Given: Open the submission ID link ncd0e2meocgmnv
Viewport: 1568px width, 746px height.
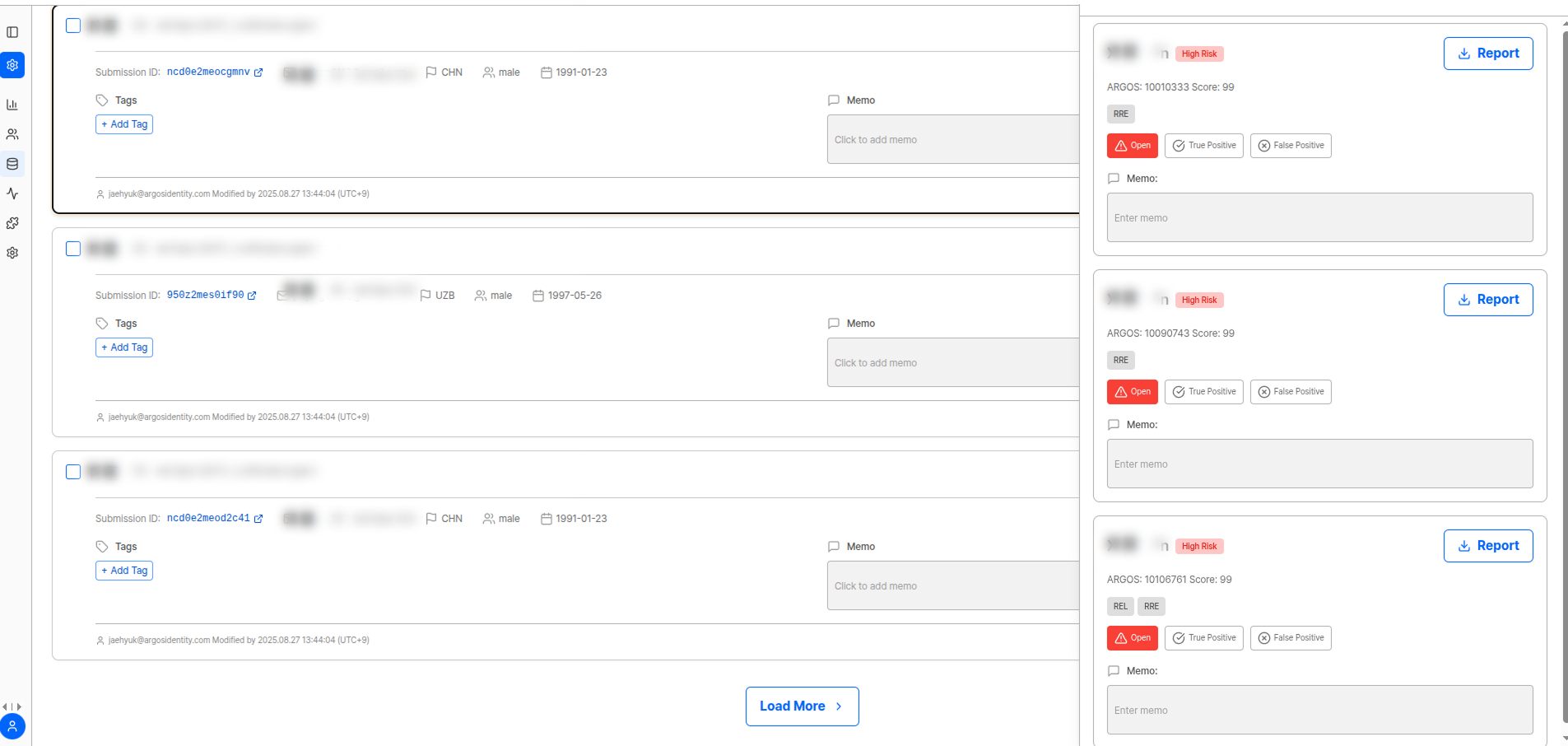Looking at the screenshot, I should (x=210, y=72).
